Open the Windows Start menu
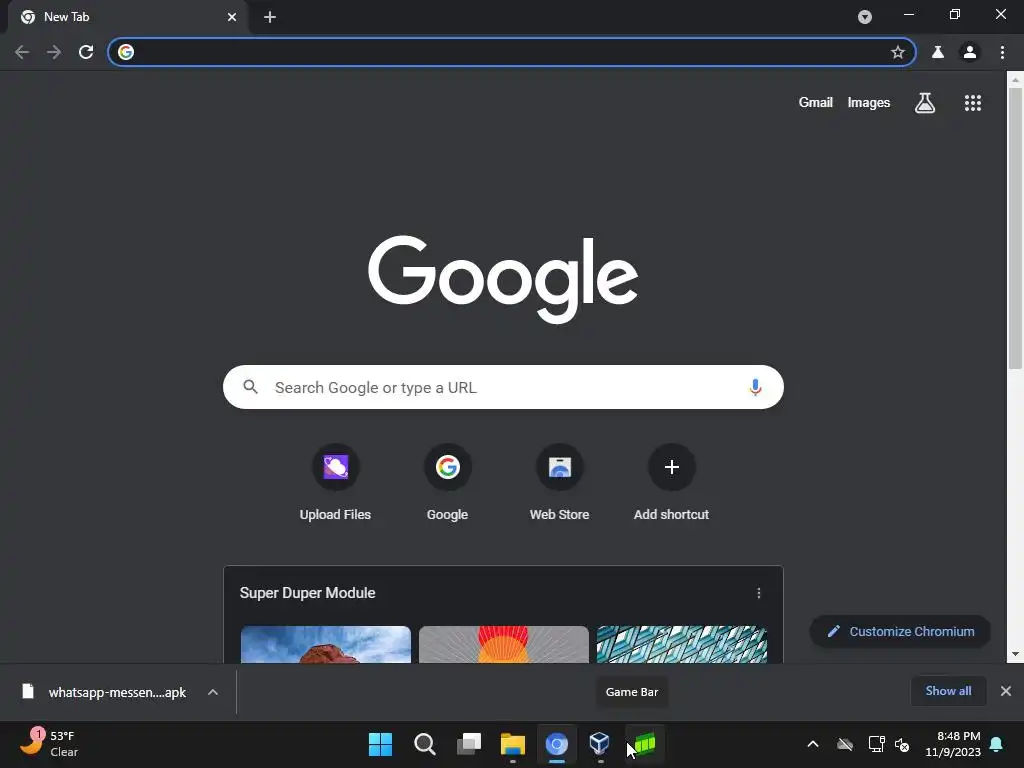This screenshot has height=768, width=1024. pos(380,744)
